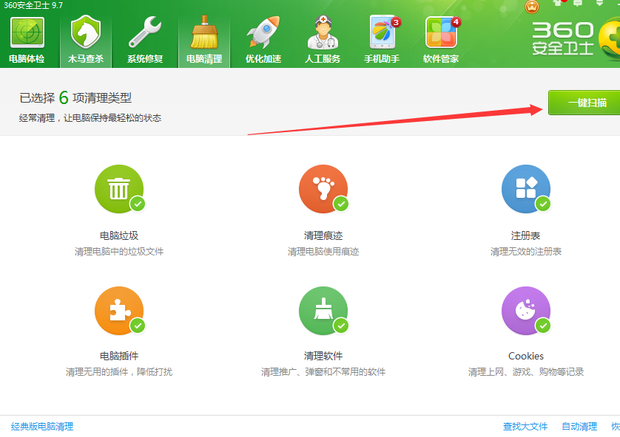This screenshot has height=437, width=620.
Task: Open the 软件管家 colorful icon
Action: point(441,32)
